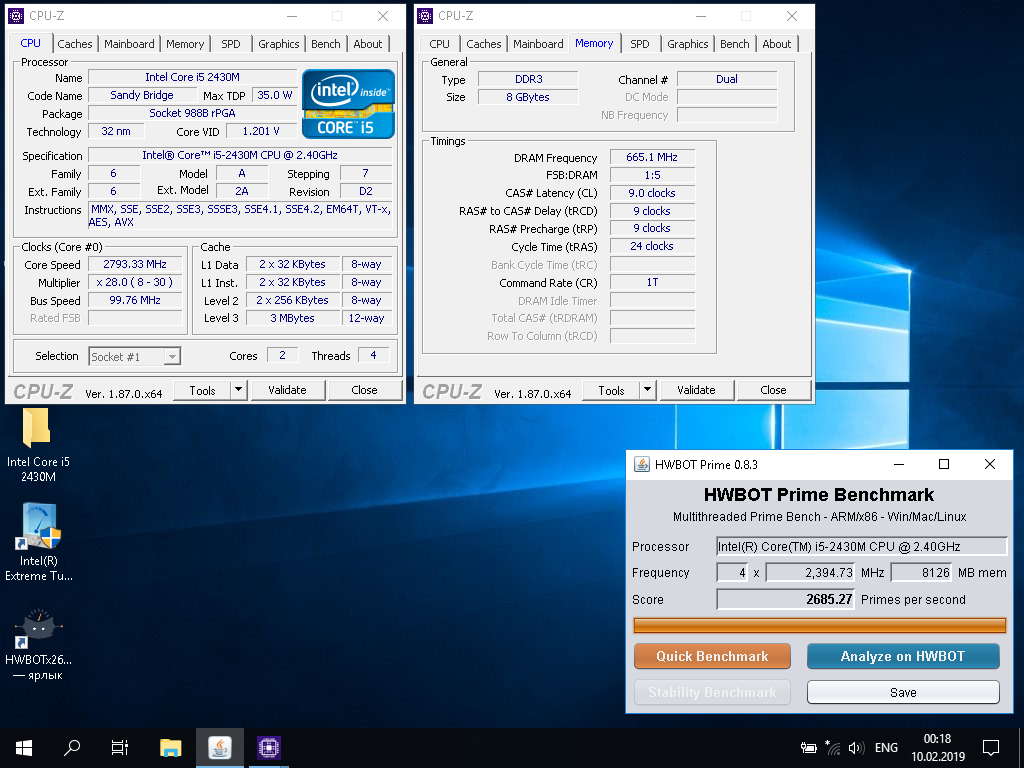The width and height of the screenshot is (1024, 768).
Task: Click the frequency field showing 2,394.73
Action: click(810, 573)
